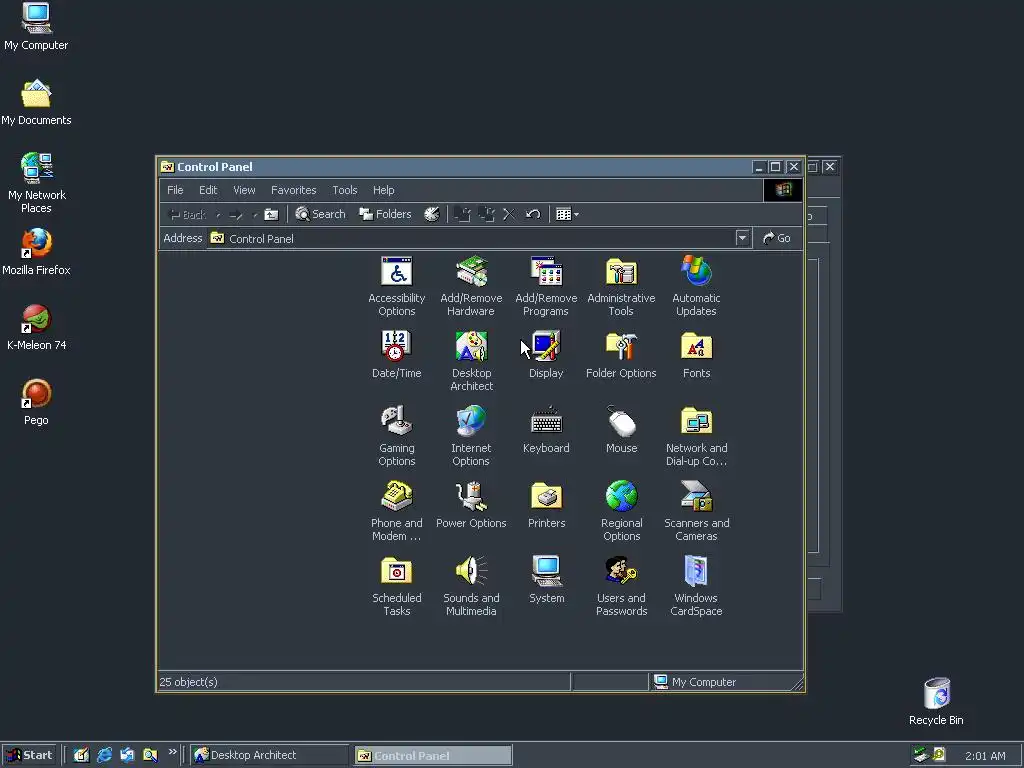Open Regional Options applet
Image resolution: width=1024 pixels, height=768 pixels.
pyautogui.click(x=621, y=511)
